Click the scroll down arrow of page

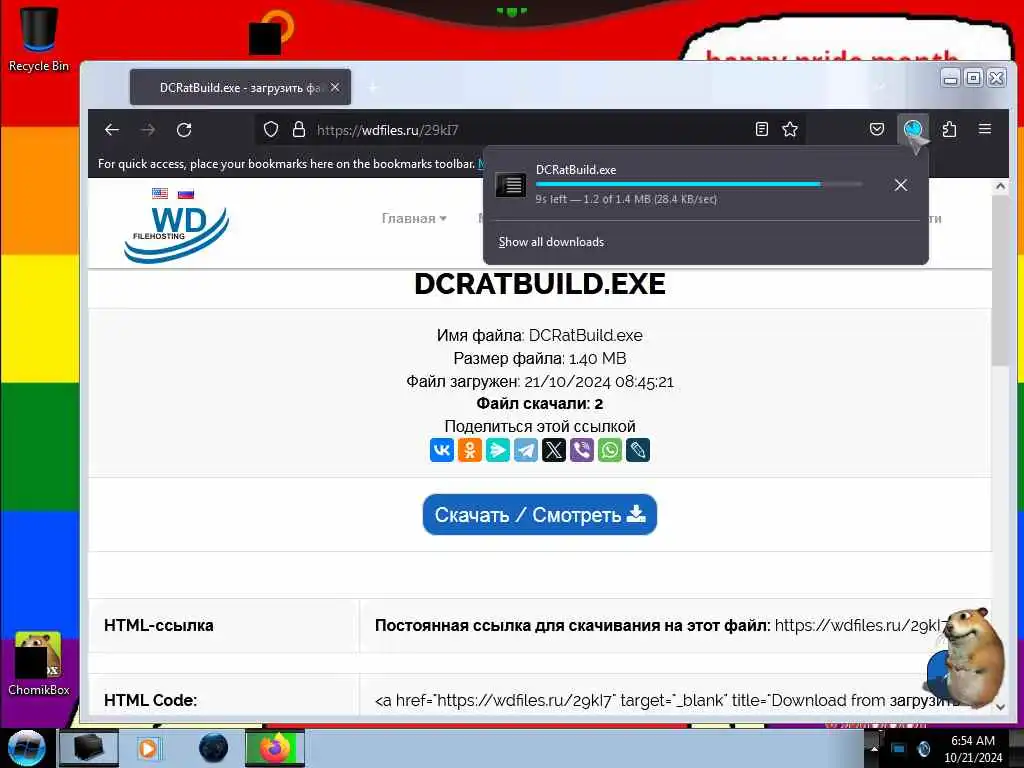(1000, 707)
